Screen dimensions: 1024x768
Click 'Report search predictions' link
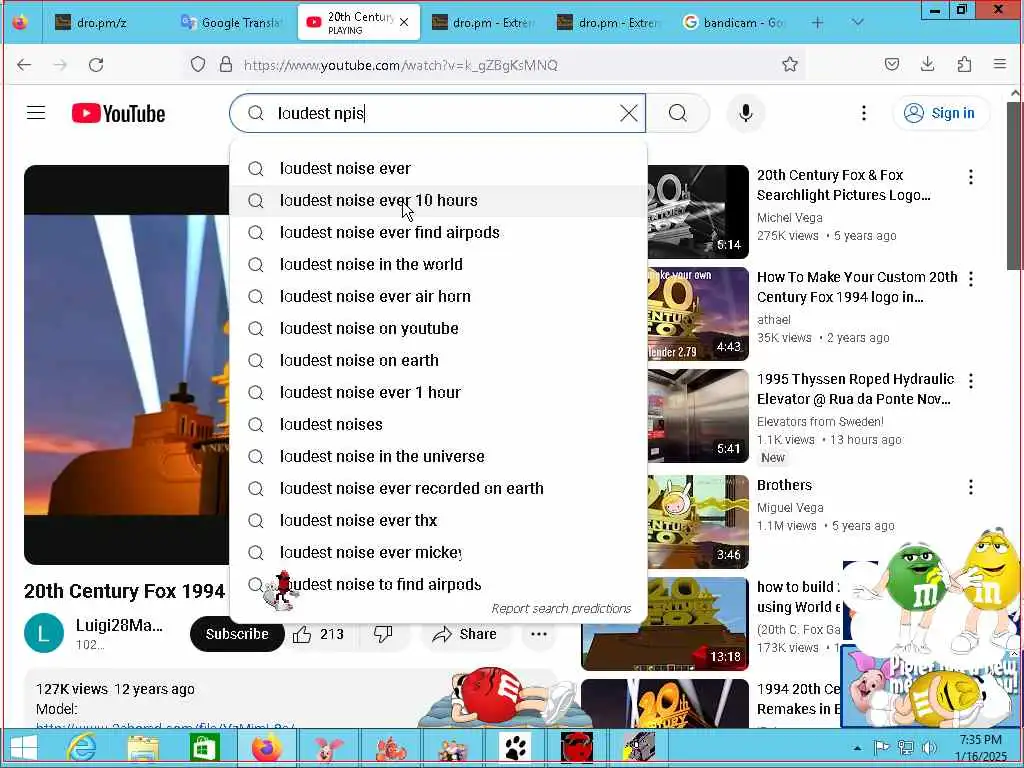[x=561, y=609]
